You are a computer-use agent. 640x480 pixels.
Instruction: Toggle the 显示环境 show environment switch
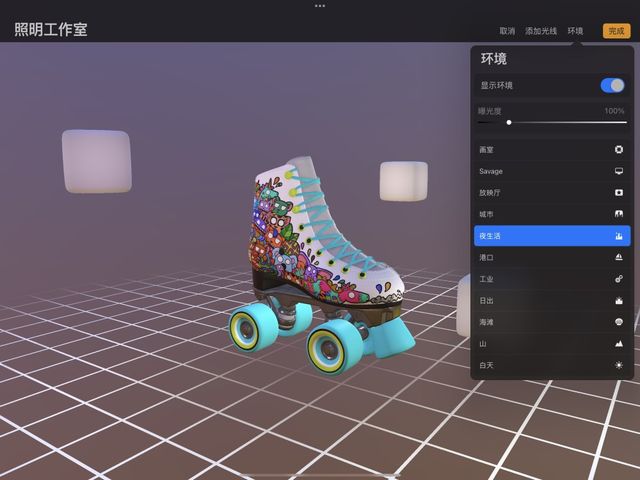(612, 85)
